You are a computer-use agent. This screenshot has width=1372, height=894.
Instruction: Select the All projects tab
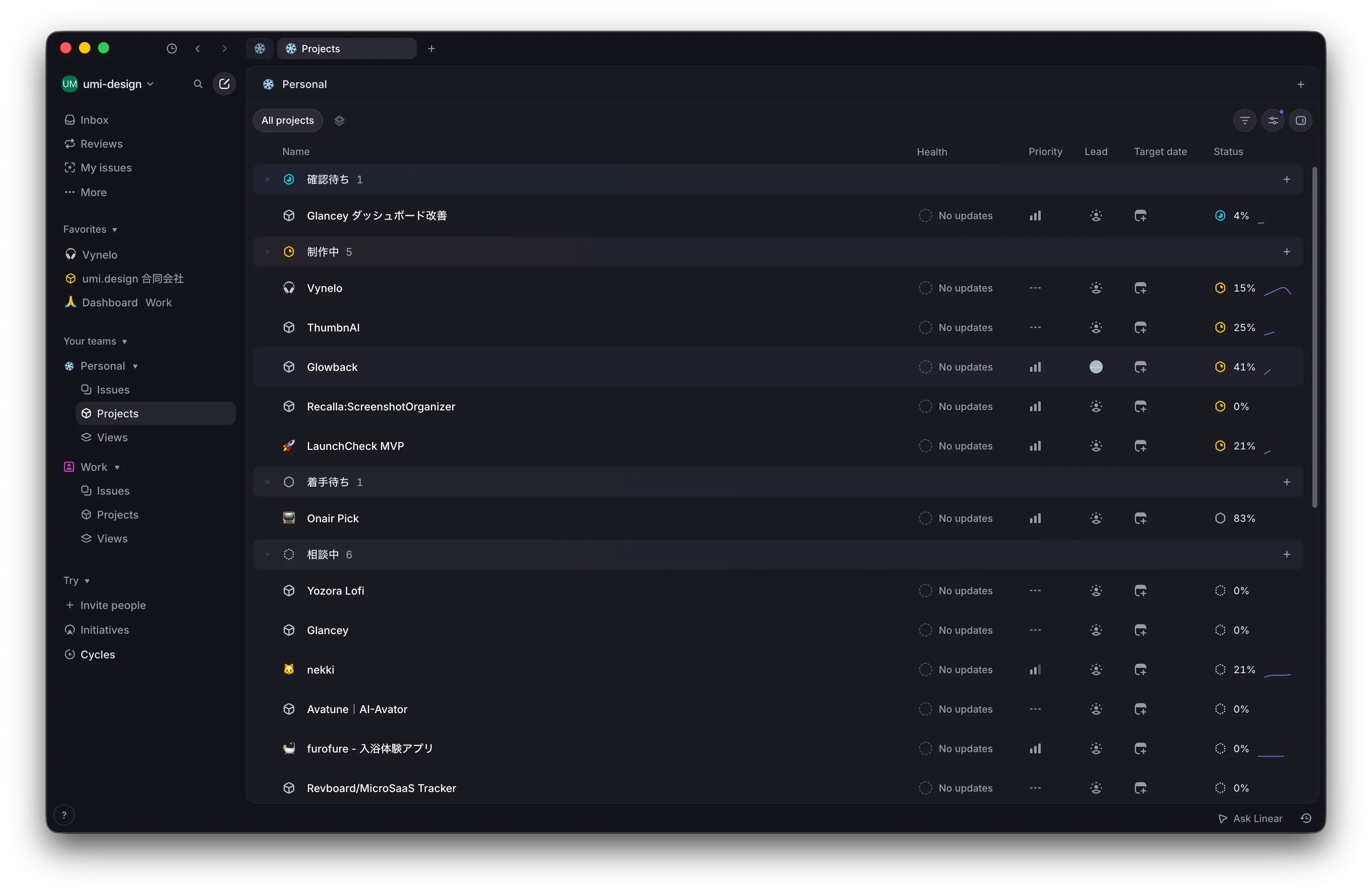point(288,120)
